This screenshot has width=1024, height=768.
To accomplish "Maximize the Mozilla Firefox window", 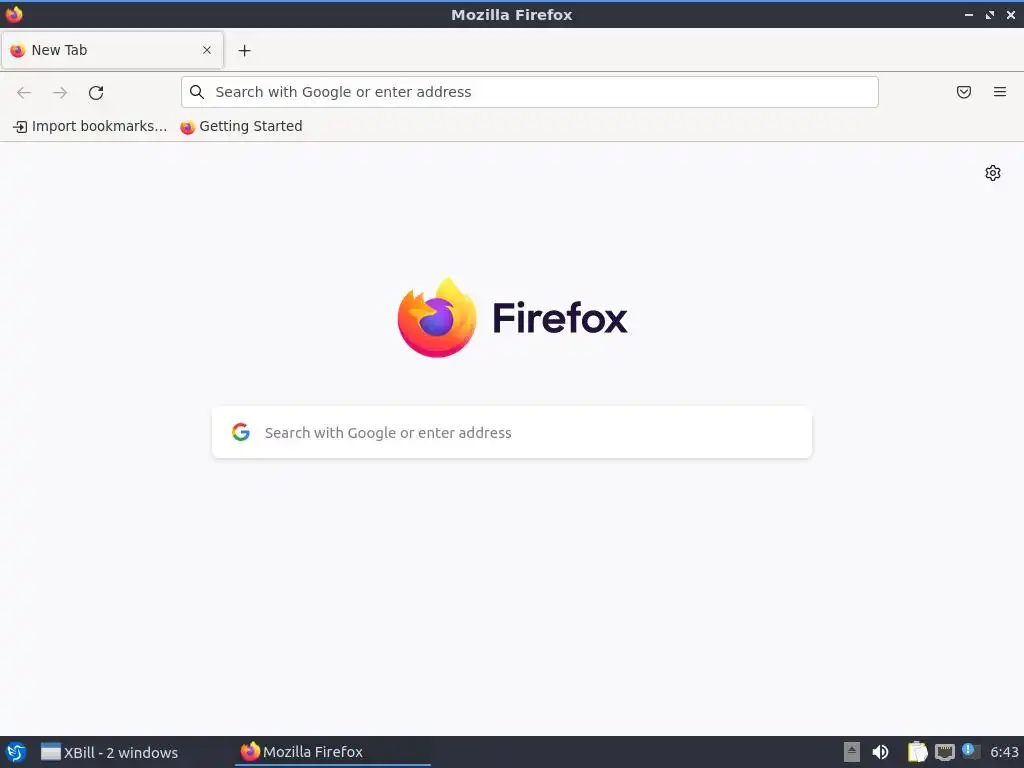I will point(990,14).
